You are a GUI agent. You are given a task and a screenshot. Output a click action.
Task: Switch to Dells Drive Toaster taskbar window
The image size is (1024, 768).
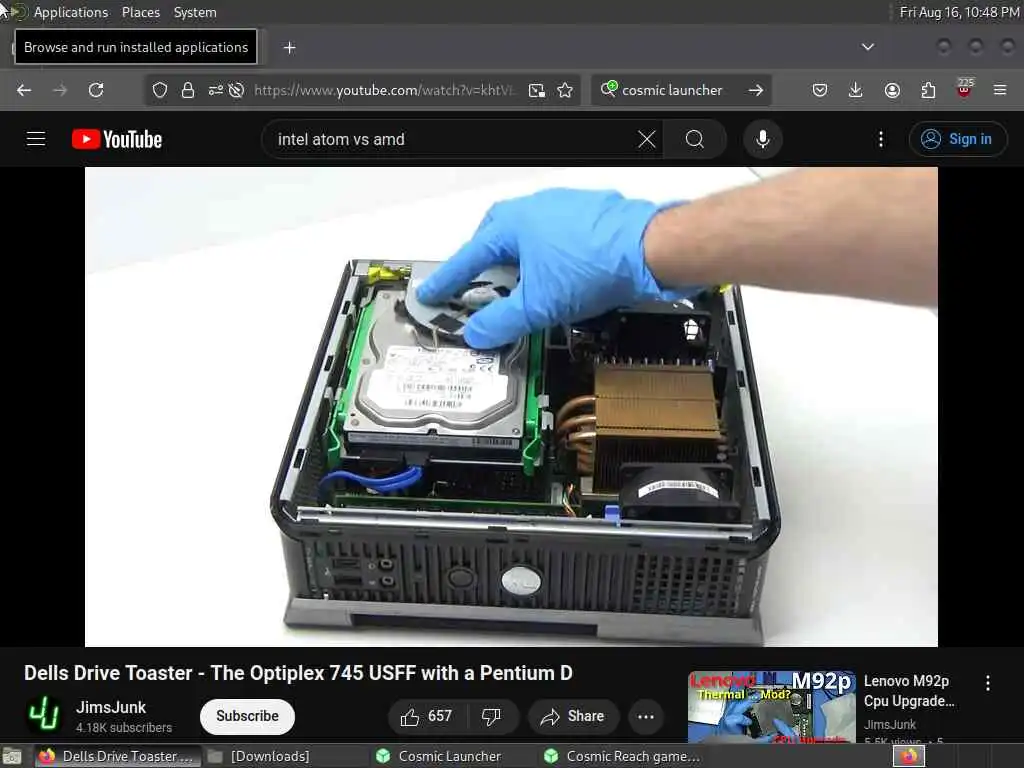pos(118,756)
